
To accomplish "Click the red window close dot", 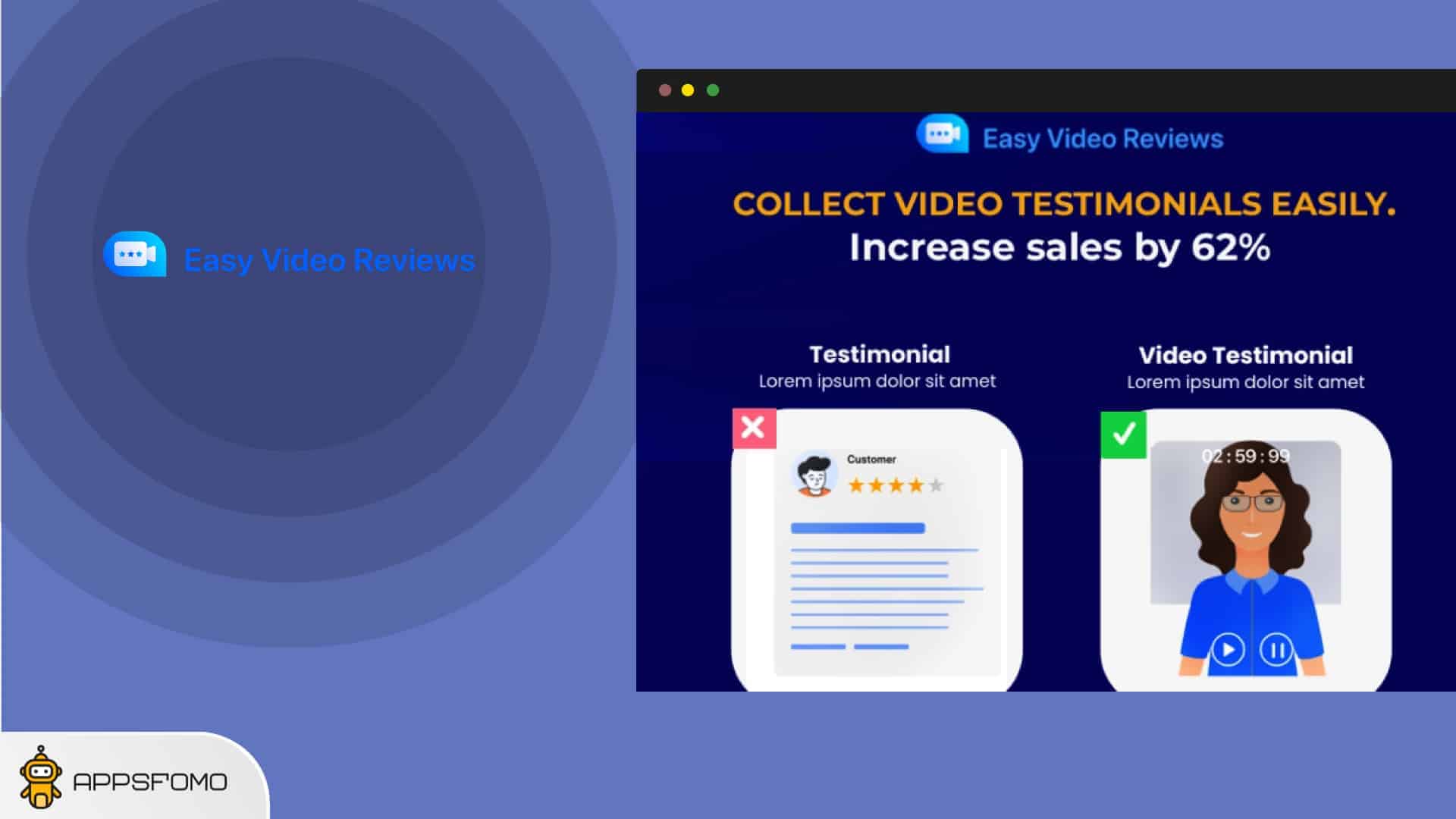I will click(665, 90).
